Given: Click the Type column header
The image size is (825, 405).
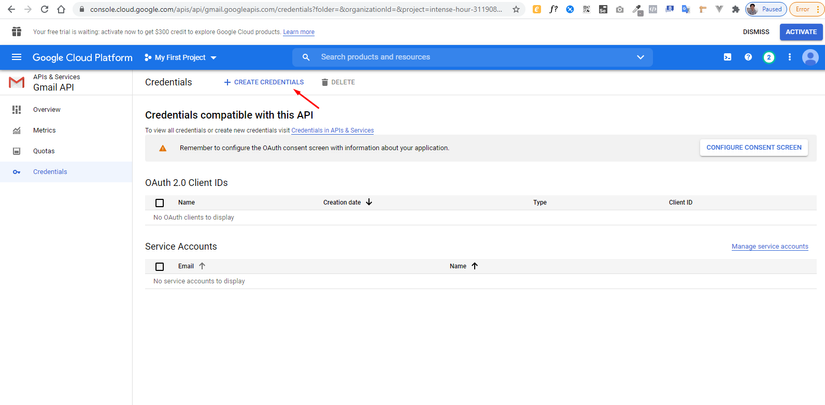Looking at the screenshot, I should (x=540, y=202).
